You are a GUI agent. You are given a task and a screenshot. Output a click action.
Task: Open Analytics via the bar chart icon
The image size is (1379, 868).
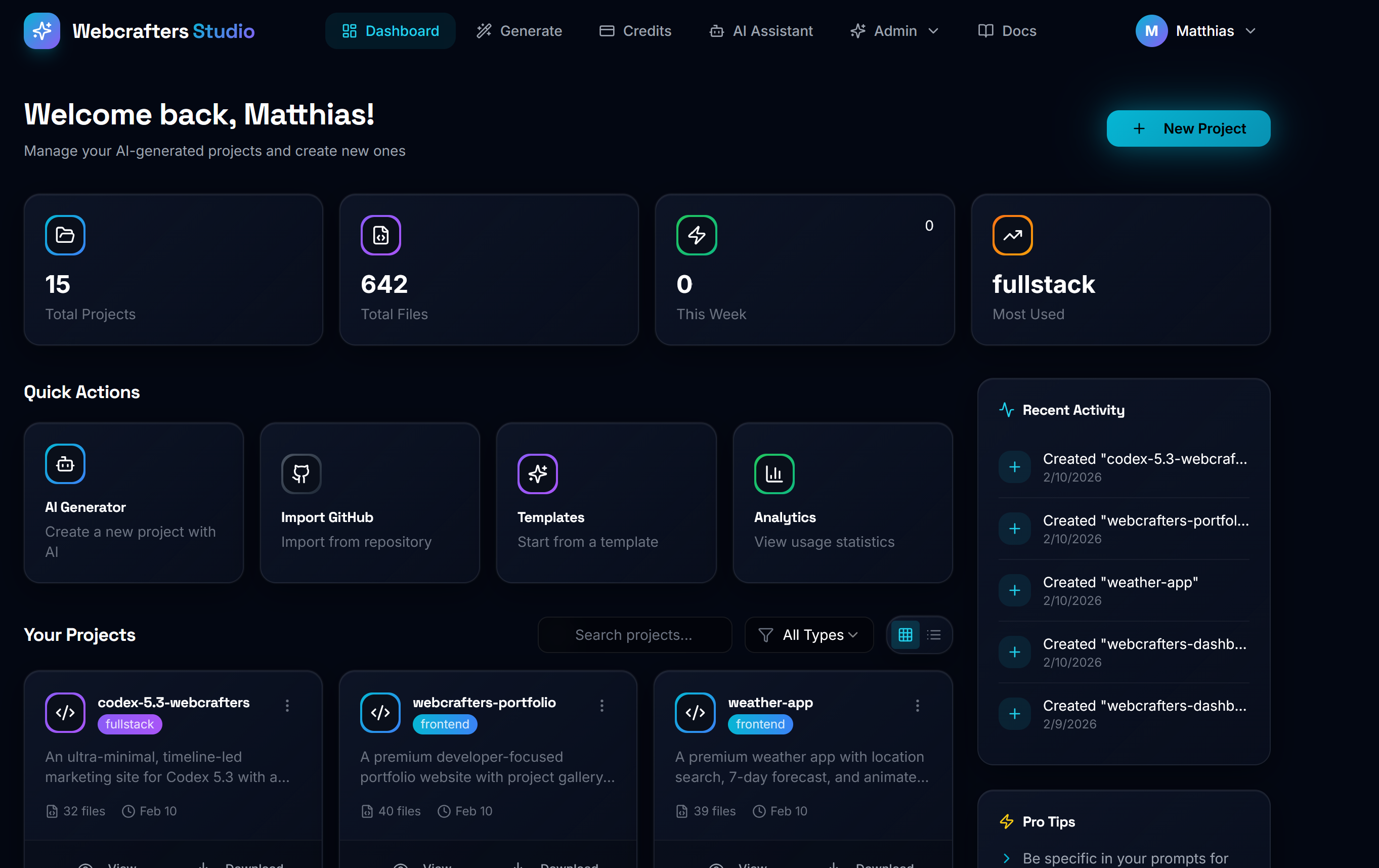pos(773,473)
